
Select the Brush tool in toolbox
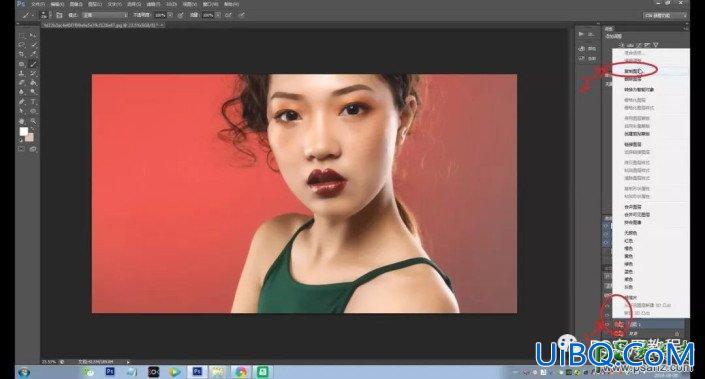coord(33,64)
